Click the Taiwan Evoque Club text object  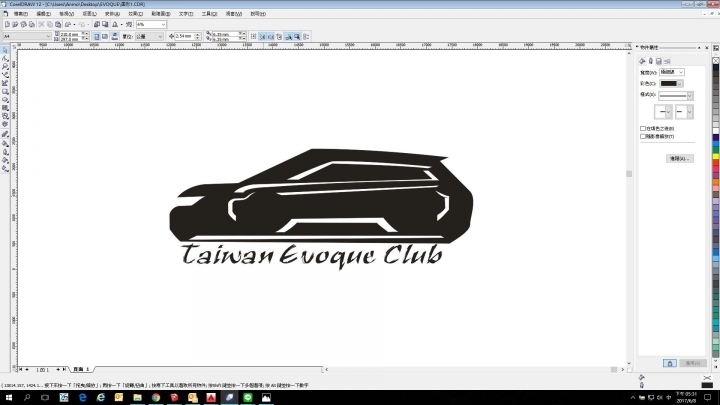click(x=312, y=255)
